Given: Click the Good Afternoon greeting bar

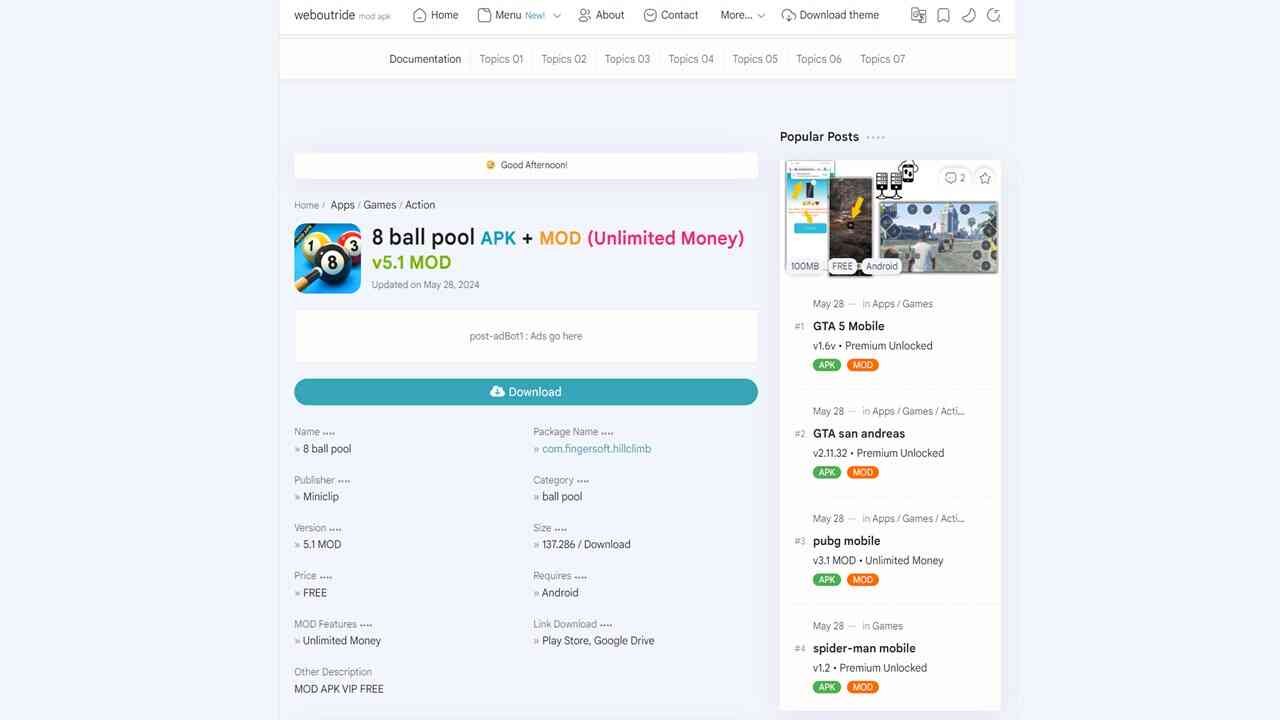Looking at the screenshot, I should pyautogui.click(x=526, y=165).
